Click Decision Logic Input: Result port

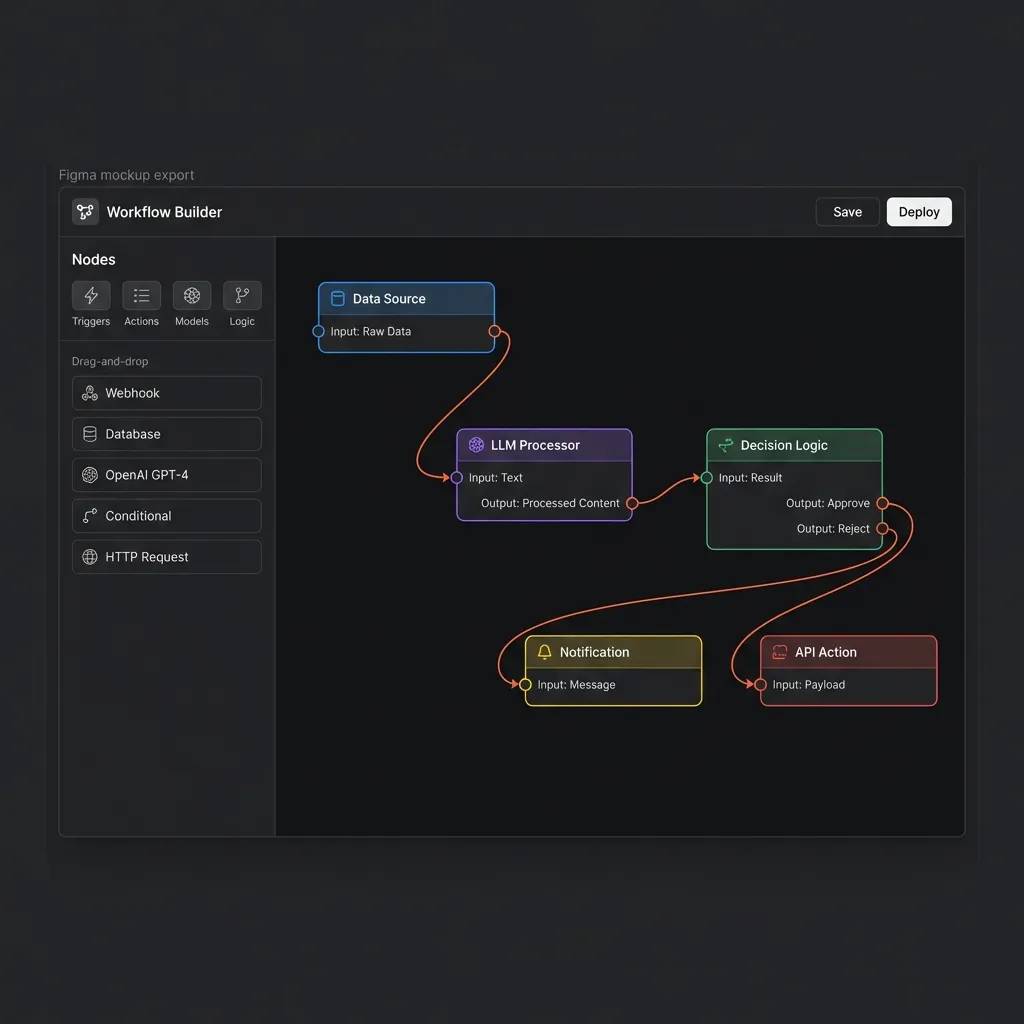tap(706, 478)
